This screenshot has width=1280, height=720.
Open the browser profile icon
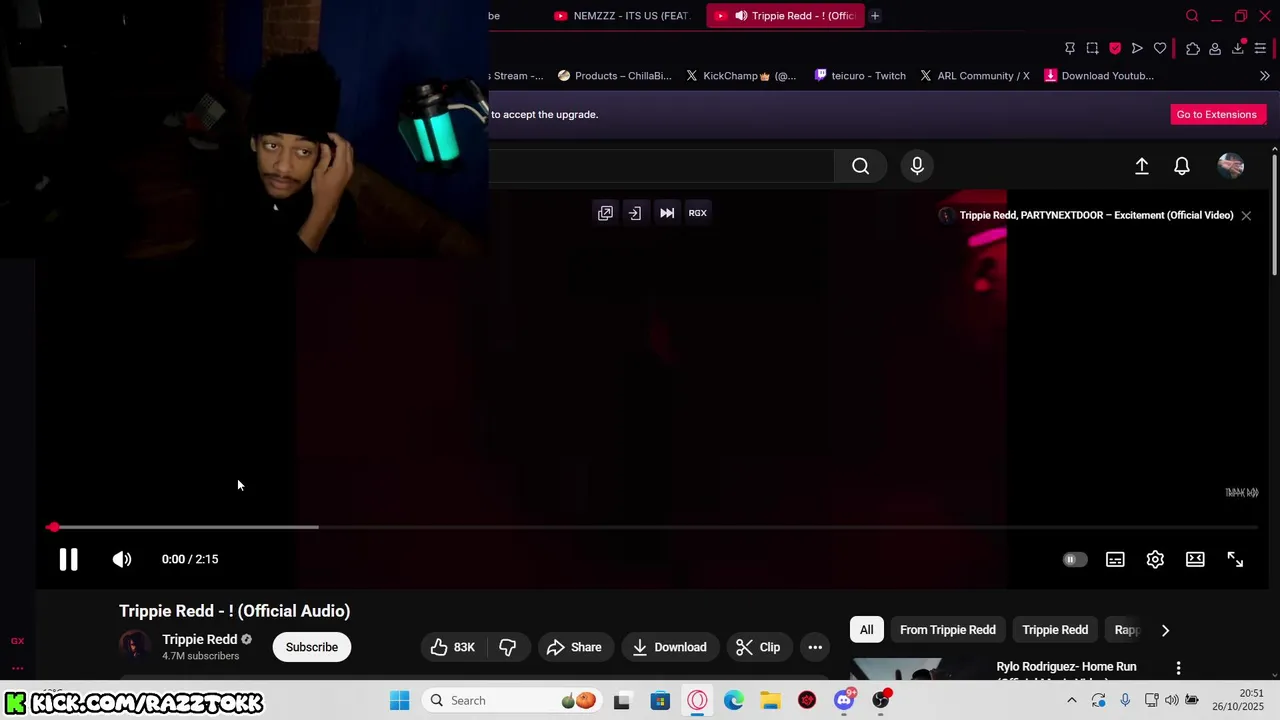(x=1215, y=48)
